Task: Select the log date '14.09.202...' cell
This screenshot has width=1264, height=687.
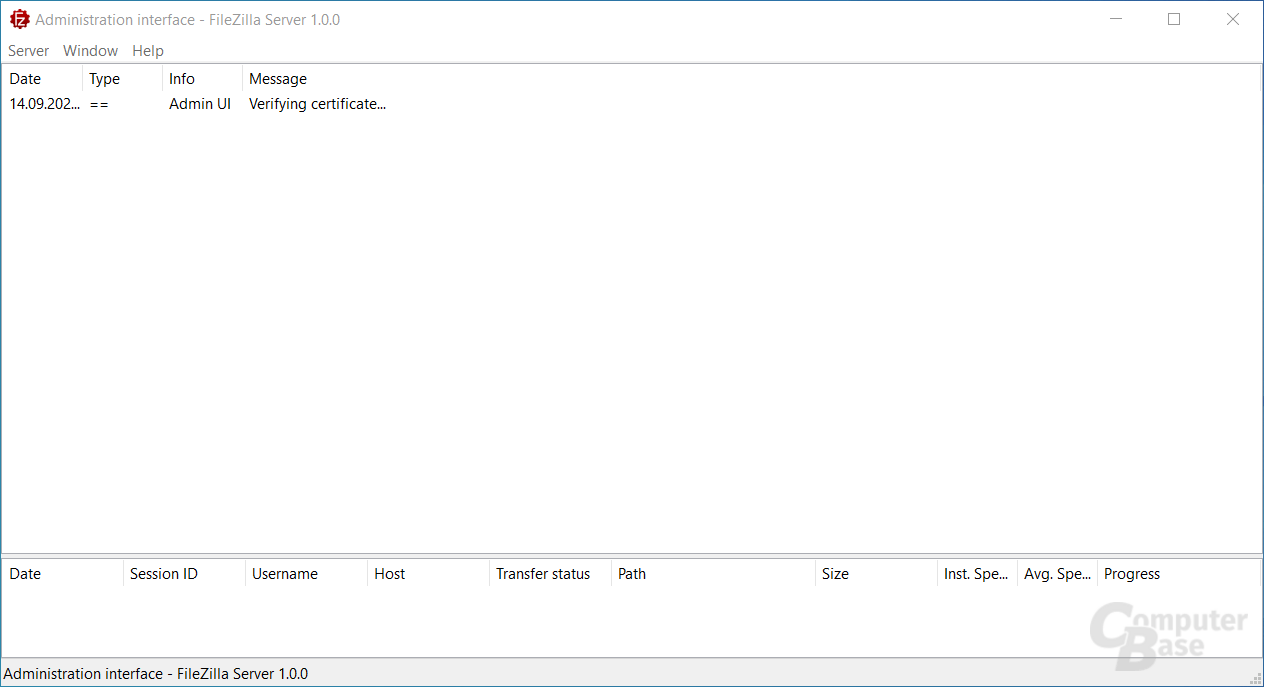Action: pyautogui.click(x=45, y=104)
